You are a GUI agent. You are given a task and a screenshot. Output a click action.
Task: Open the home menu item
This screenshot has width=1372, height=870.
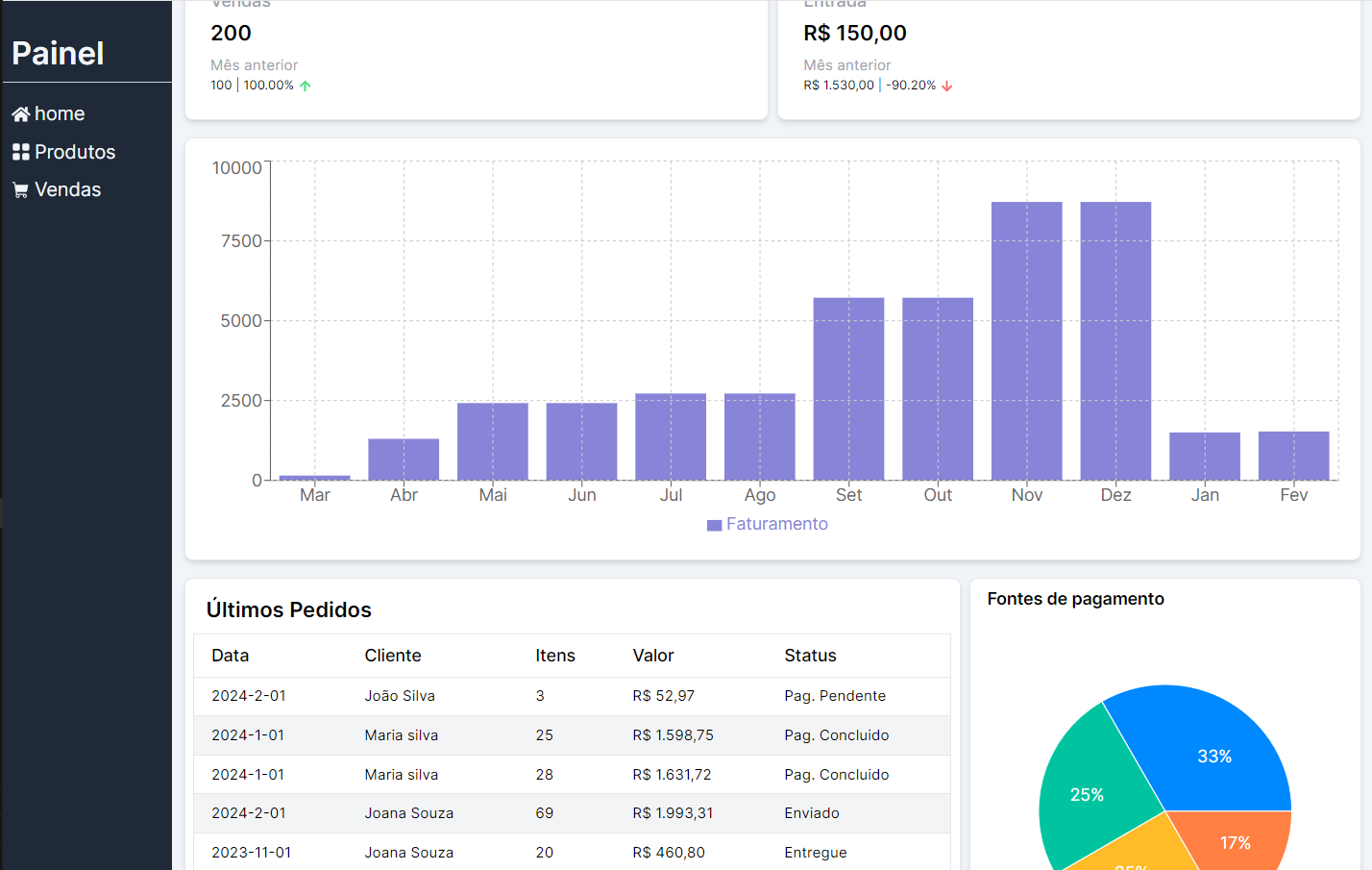coord(59,113)
